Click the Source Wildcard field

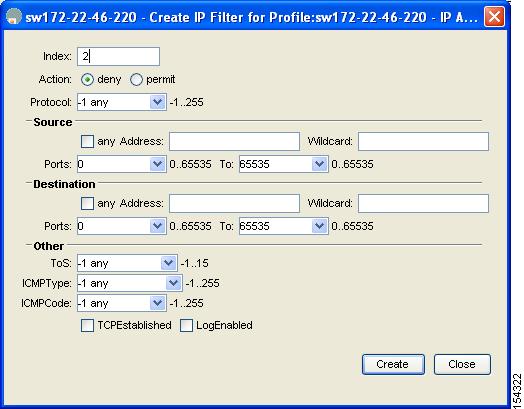pyautogui.click(x=423, y=141)
